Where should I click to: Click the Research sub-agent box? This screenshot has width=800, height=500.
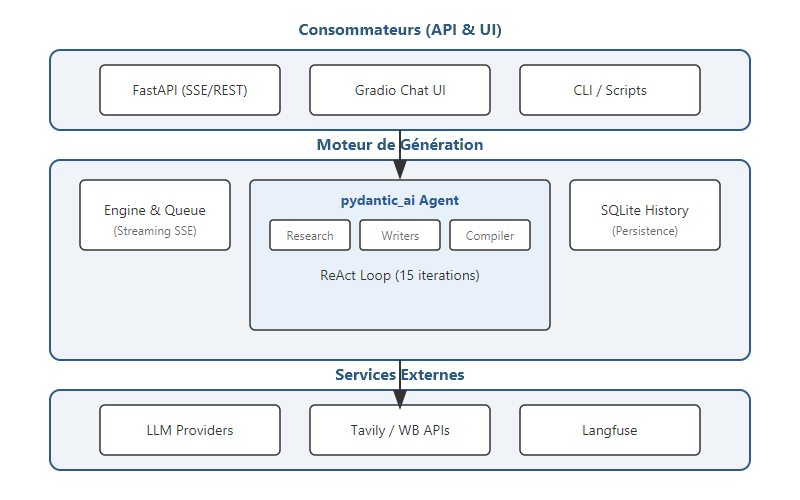[310, 235]
